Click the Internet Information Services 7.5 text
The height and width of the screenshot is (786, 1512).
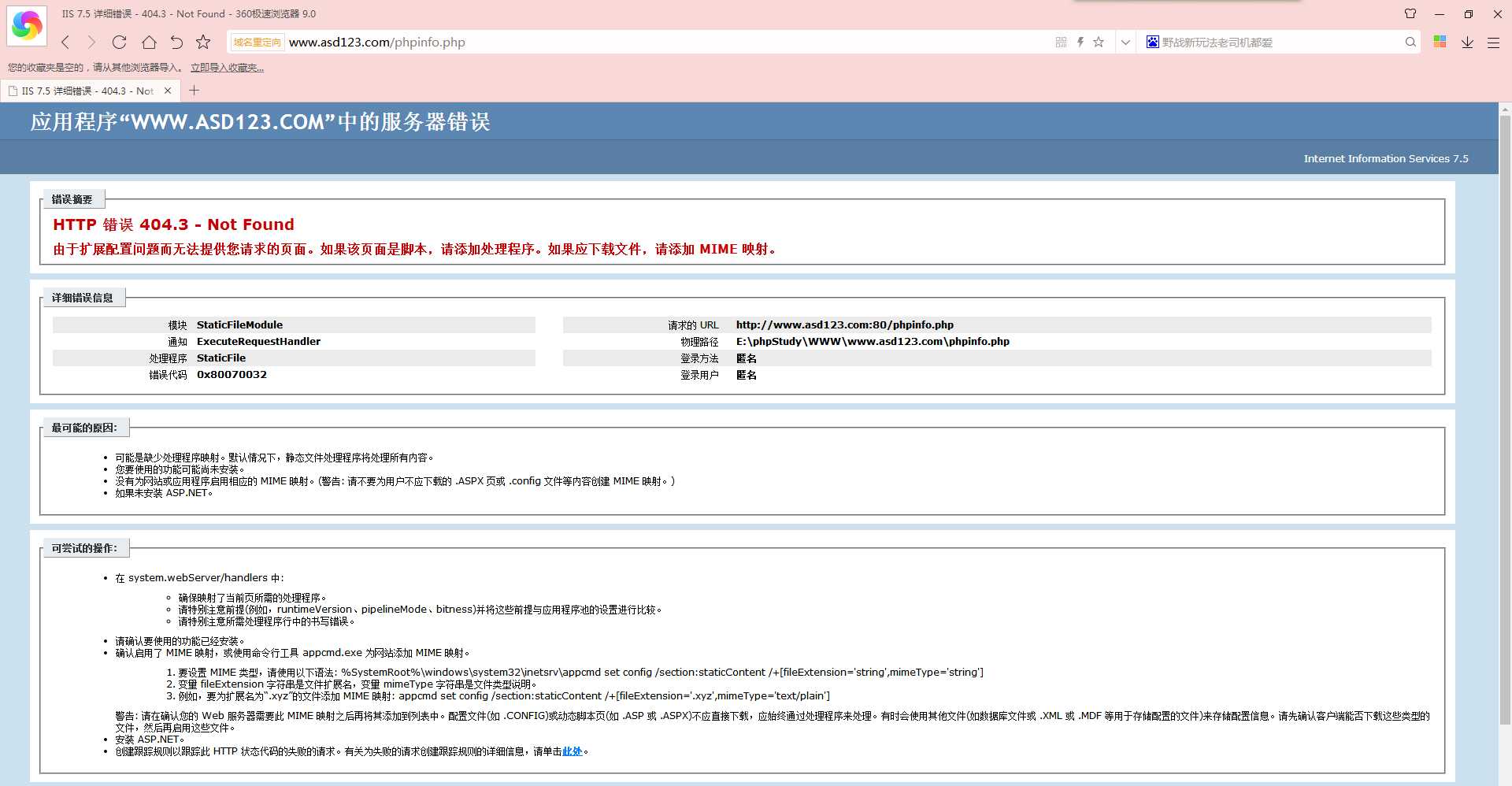pyautogui.click(x=1386, y=158)
